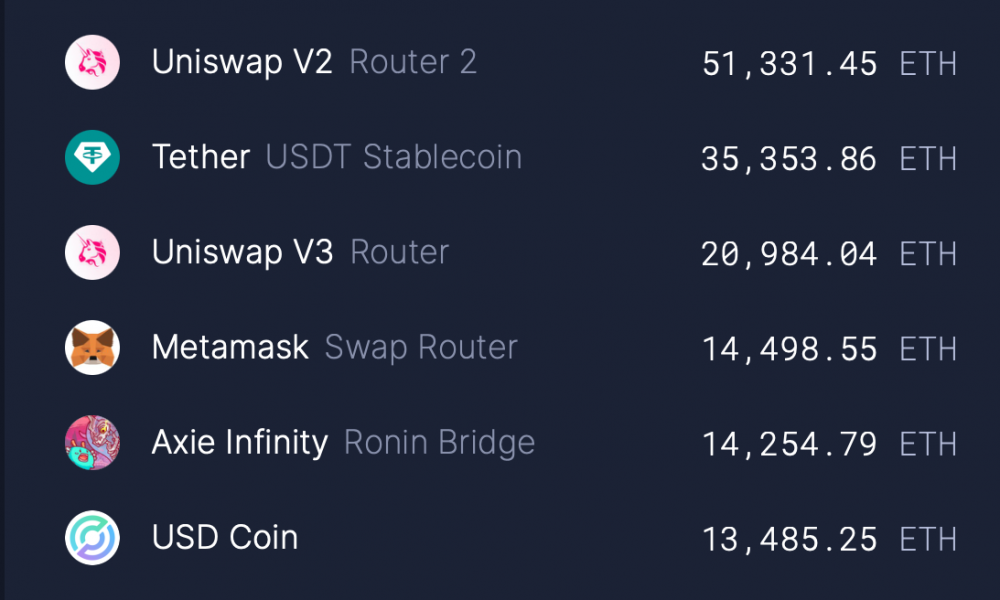Select the 13,485.25 ETH amount

(829, 539)
